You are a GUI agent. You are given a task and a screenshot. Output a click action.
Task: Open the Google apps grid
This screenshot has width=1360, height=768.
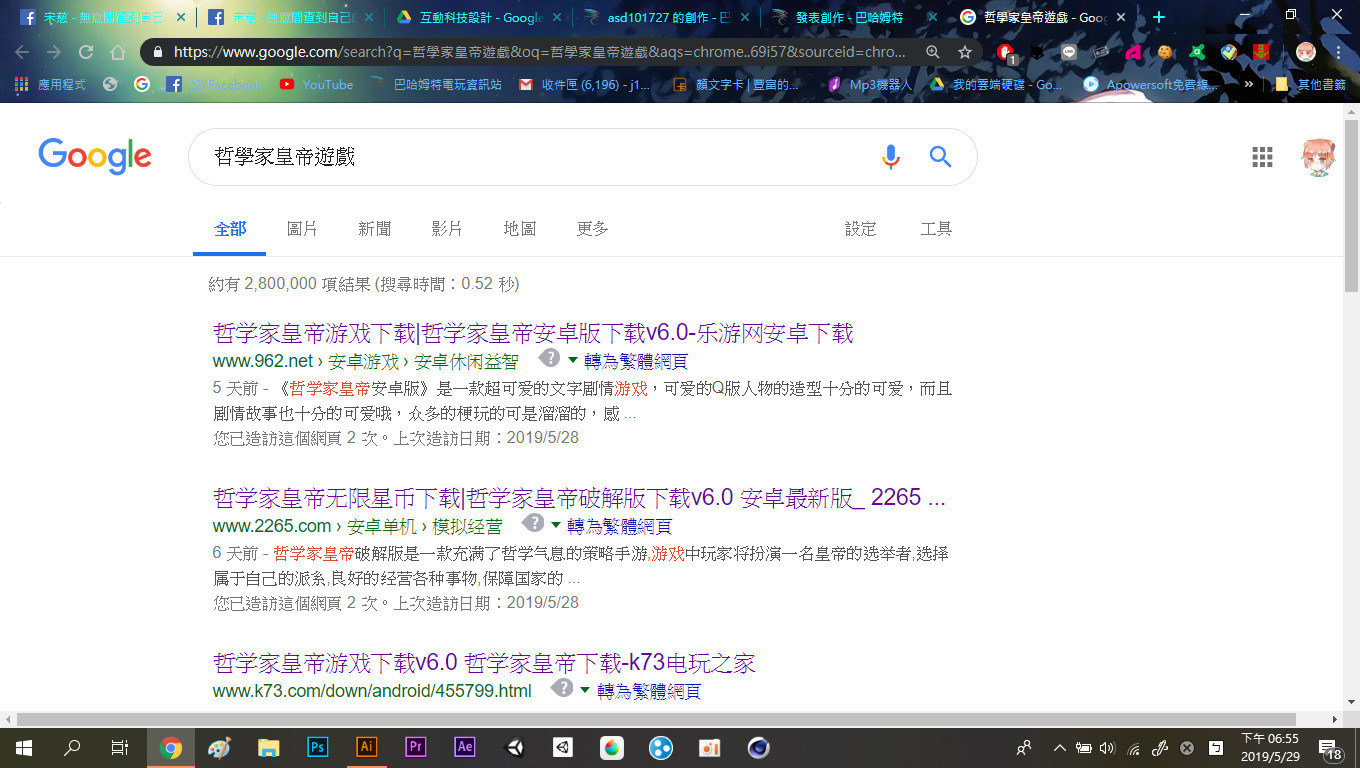[x=1262, y=157]
